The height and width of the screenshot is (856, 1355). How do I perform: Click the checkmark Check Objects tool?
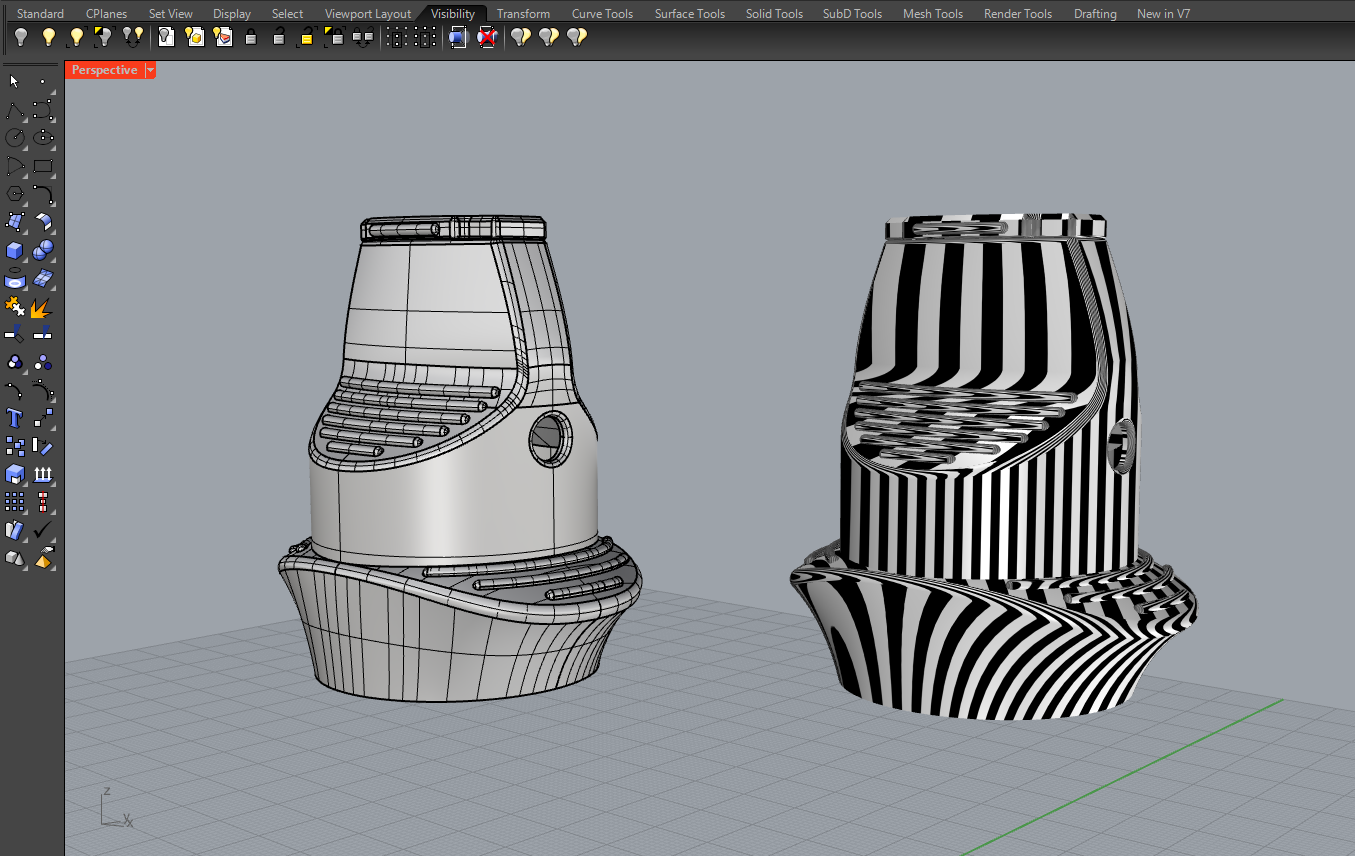click(x=43, y=529)
